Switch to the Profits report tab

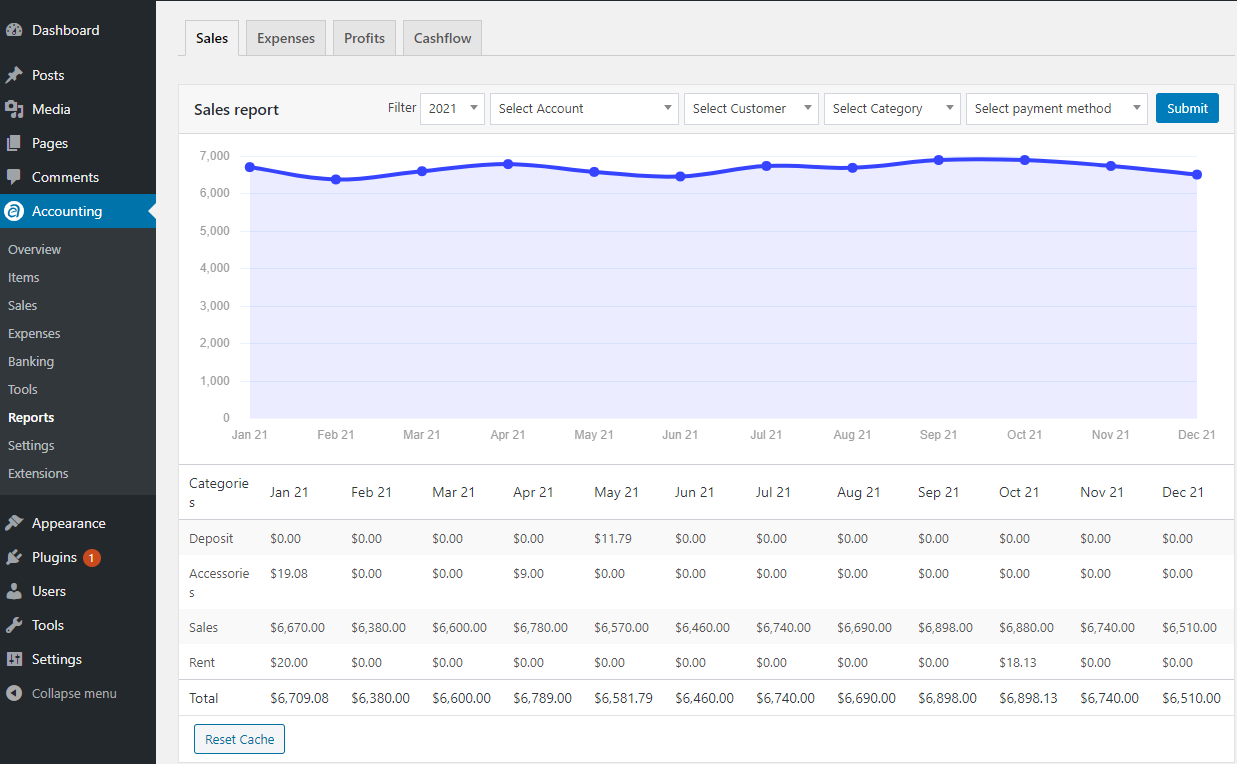[x=364, y=38]
